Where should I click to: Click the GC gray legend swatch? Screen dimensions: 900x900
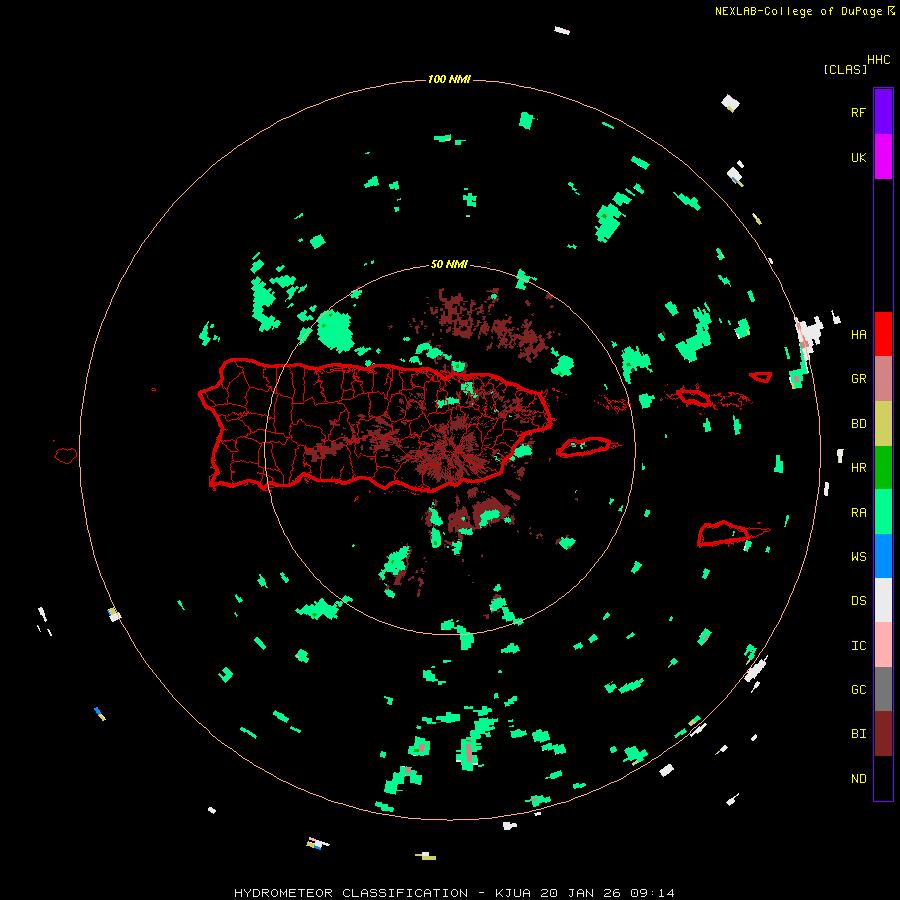pos(883,689)
